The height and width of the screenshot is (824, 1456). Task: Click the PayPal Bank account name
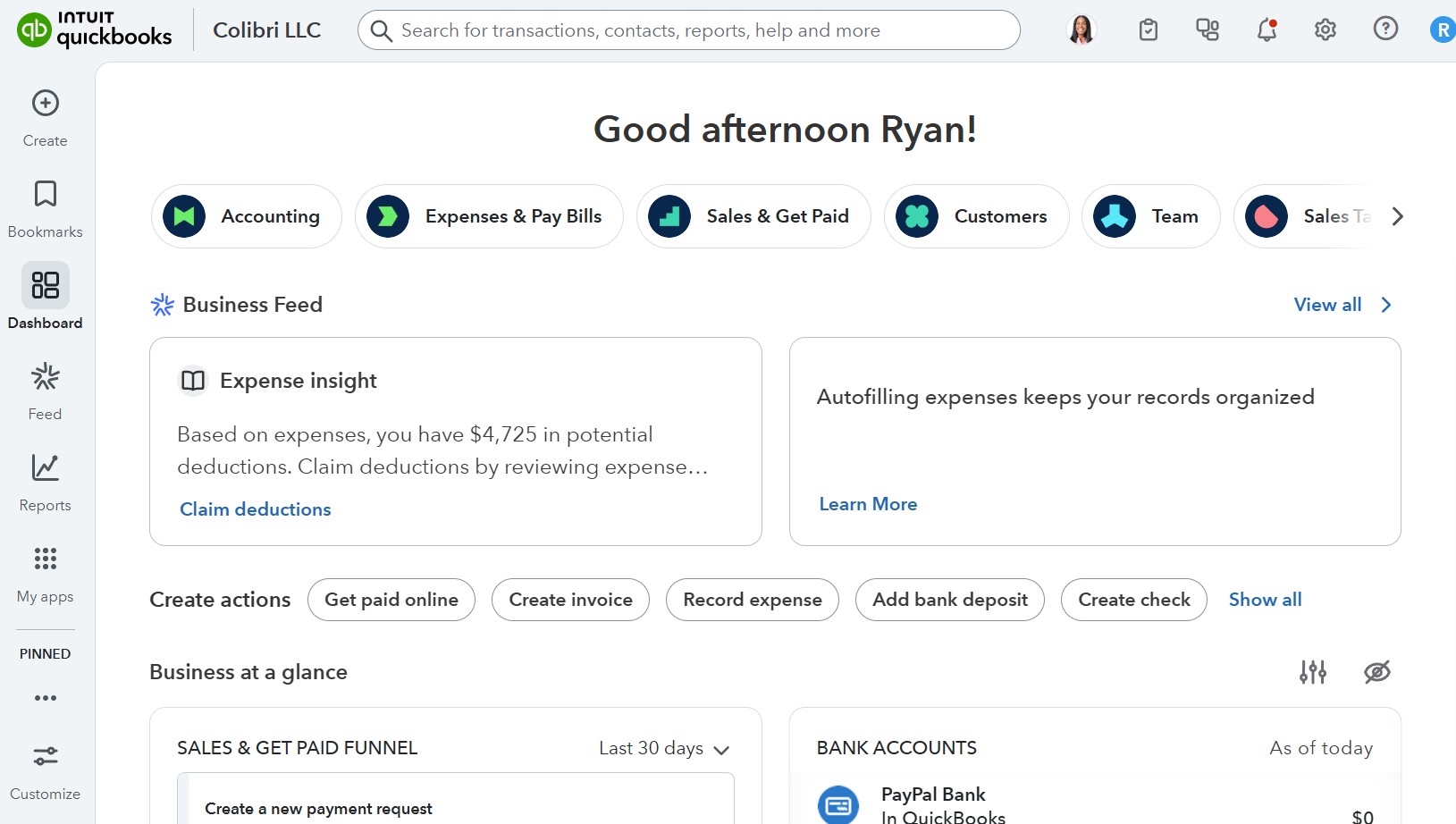(933, 795)
